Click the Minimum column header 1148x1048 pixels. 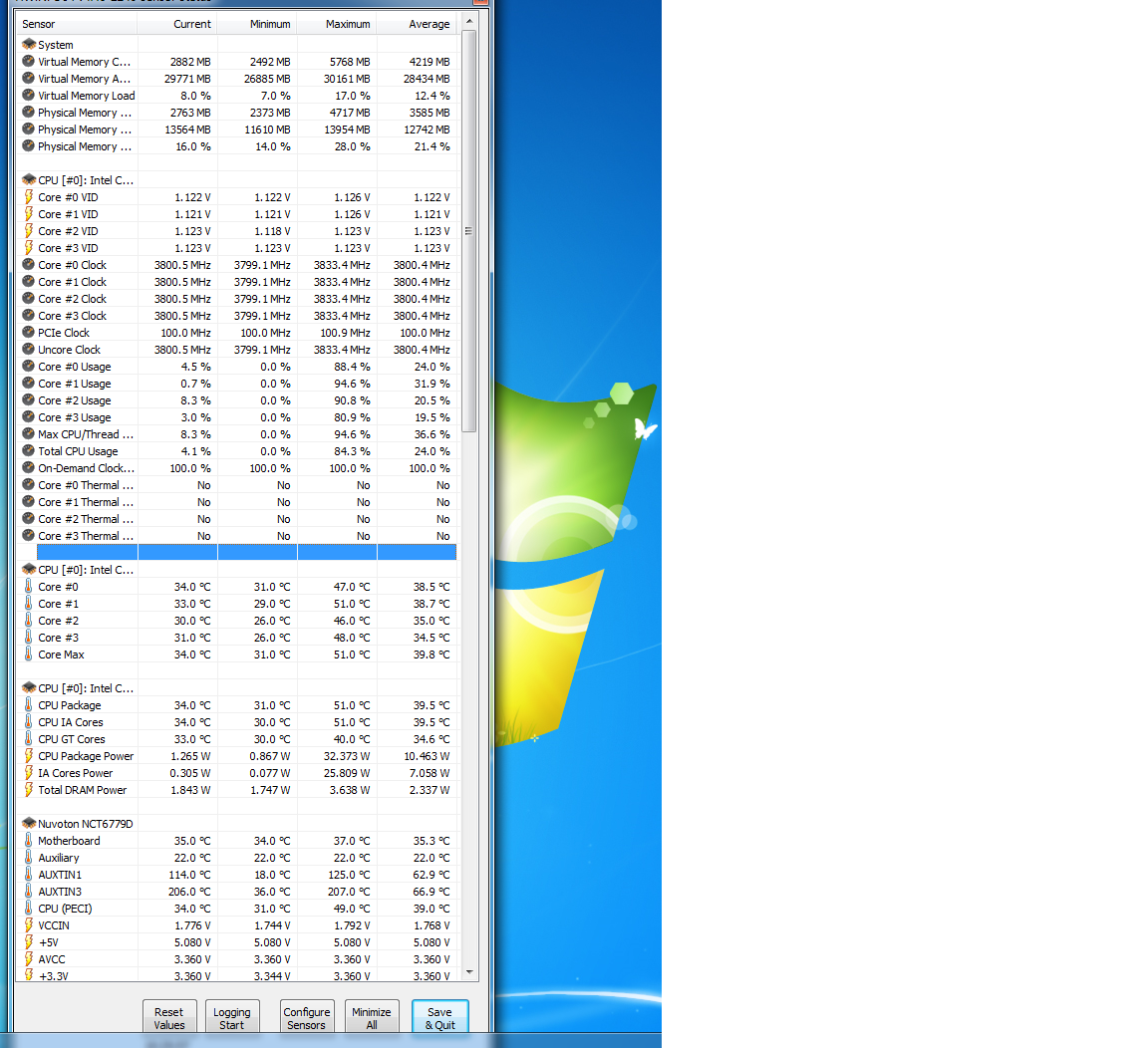(257, 24)
